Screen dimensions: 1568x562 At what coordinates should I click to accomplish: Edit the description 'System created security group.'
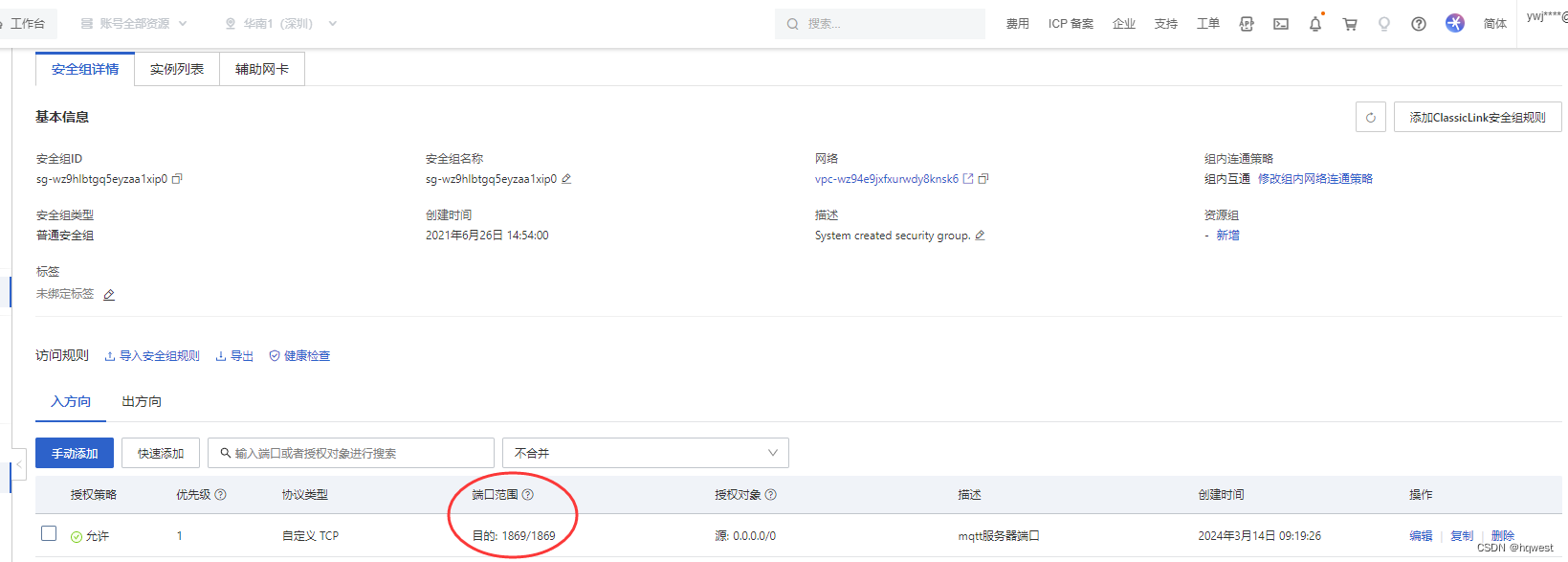coord(980,236)
